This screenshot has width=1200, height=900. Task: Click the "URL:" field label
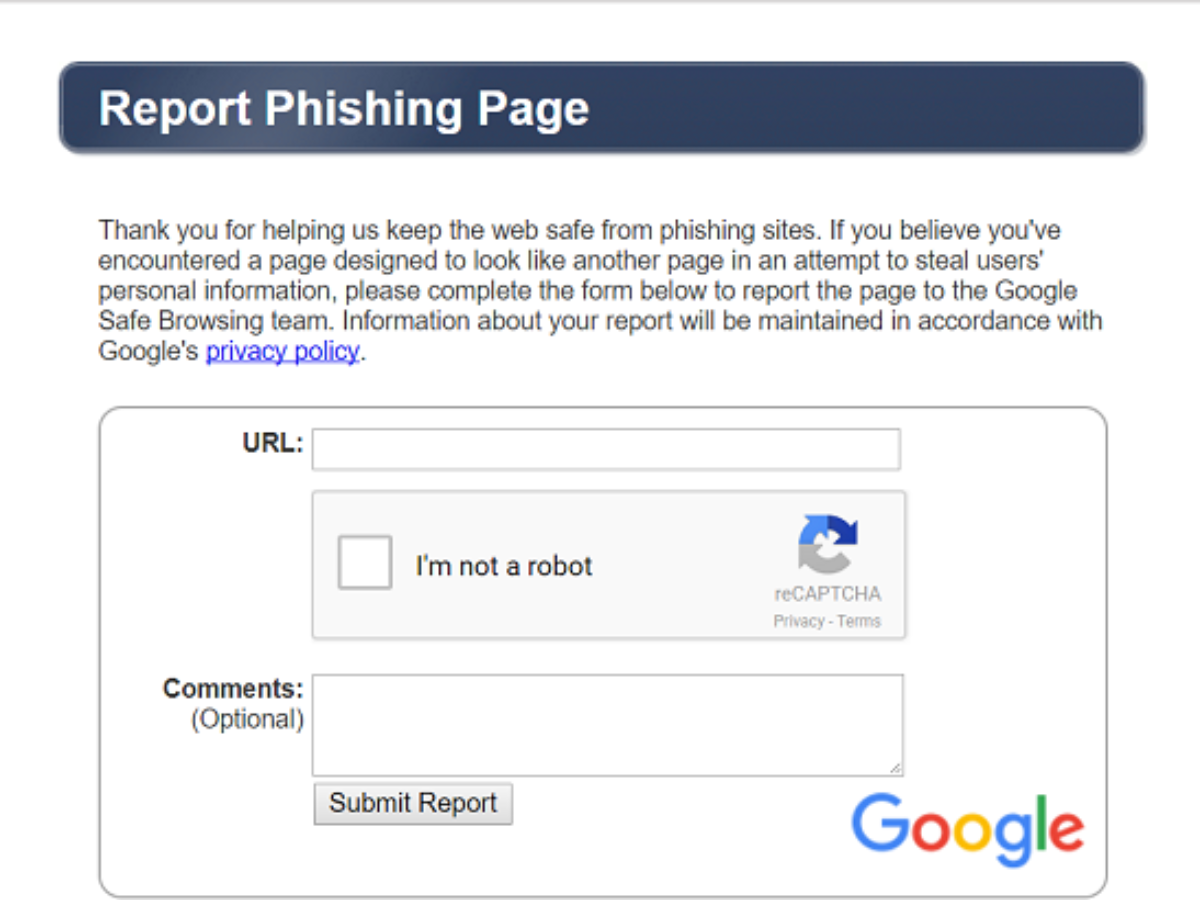[x=272, y=443]
